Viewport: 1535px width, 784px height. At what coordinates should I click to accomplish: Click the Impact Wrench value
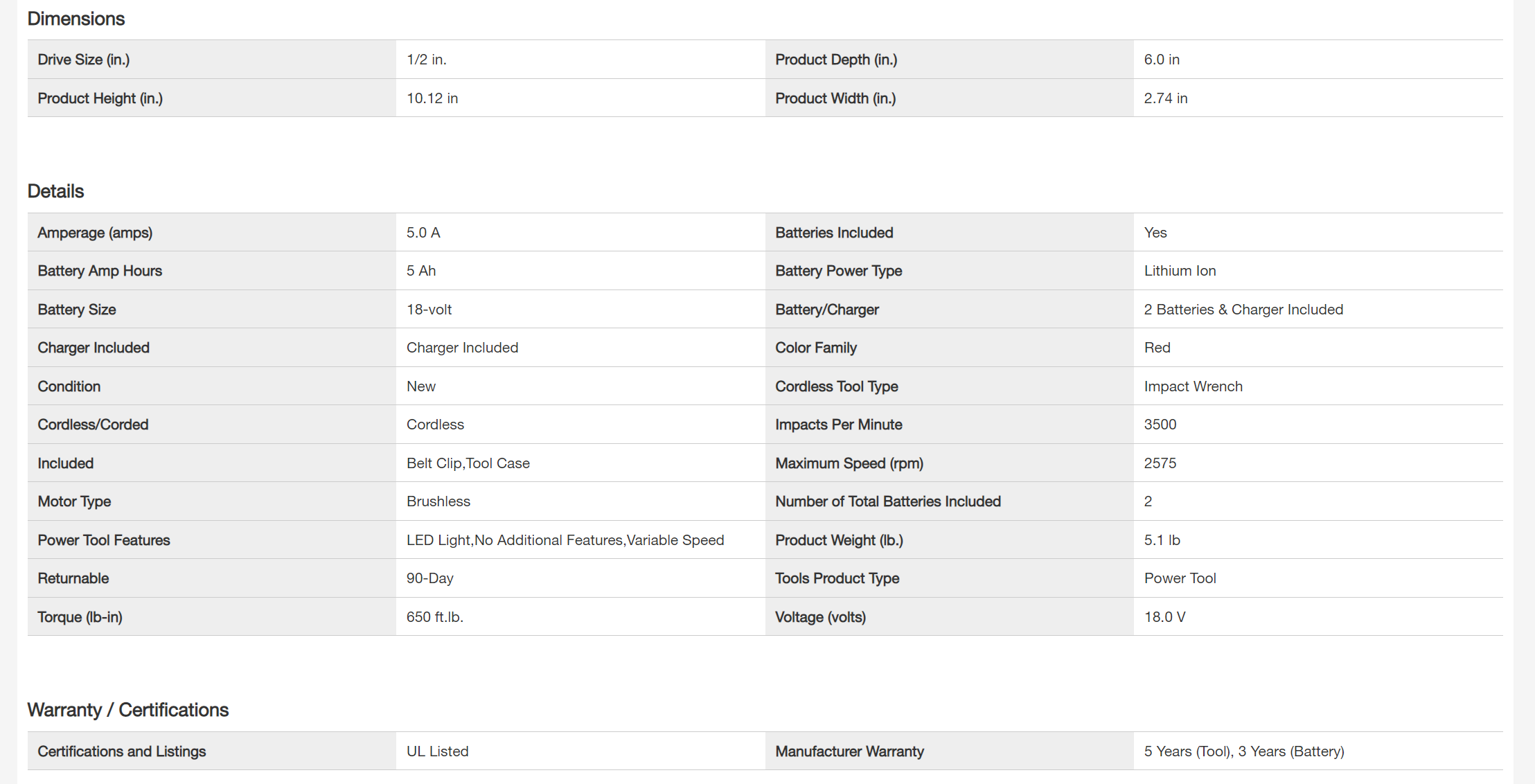[1193, 386]
